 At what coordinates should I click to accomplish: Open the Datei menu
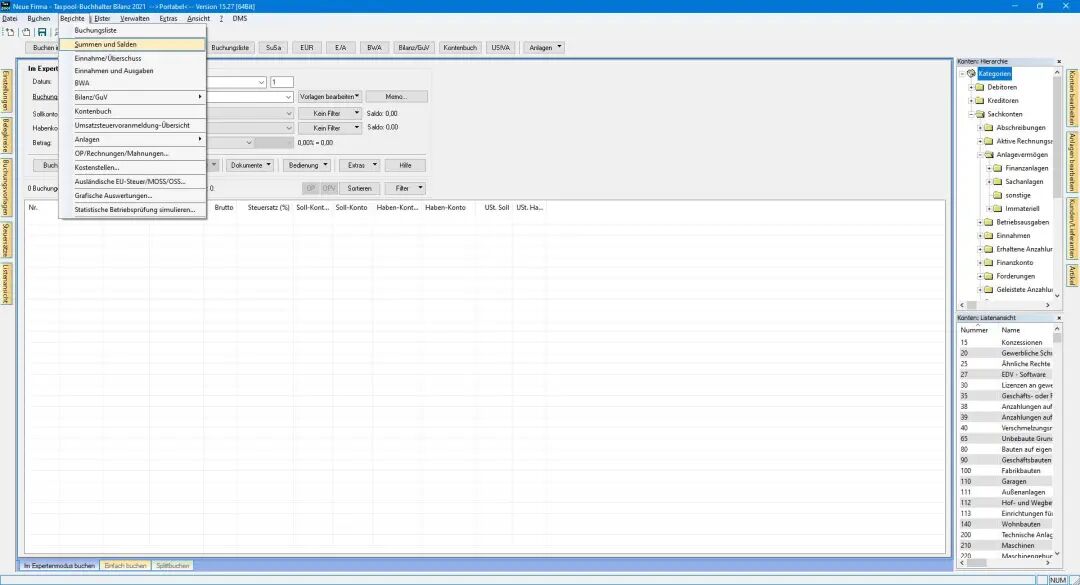10,19
